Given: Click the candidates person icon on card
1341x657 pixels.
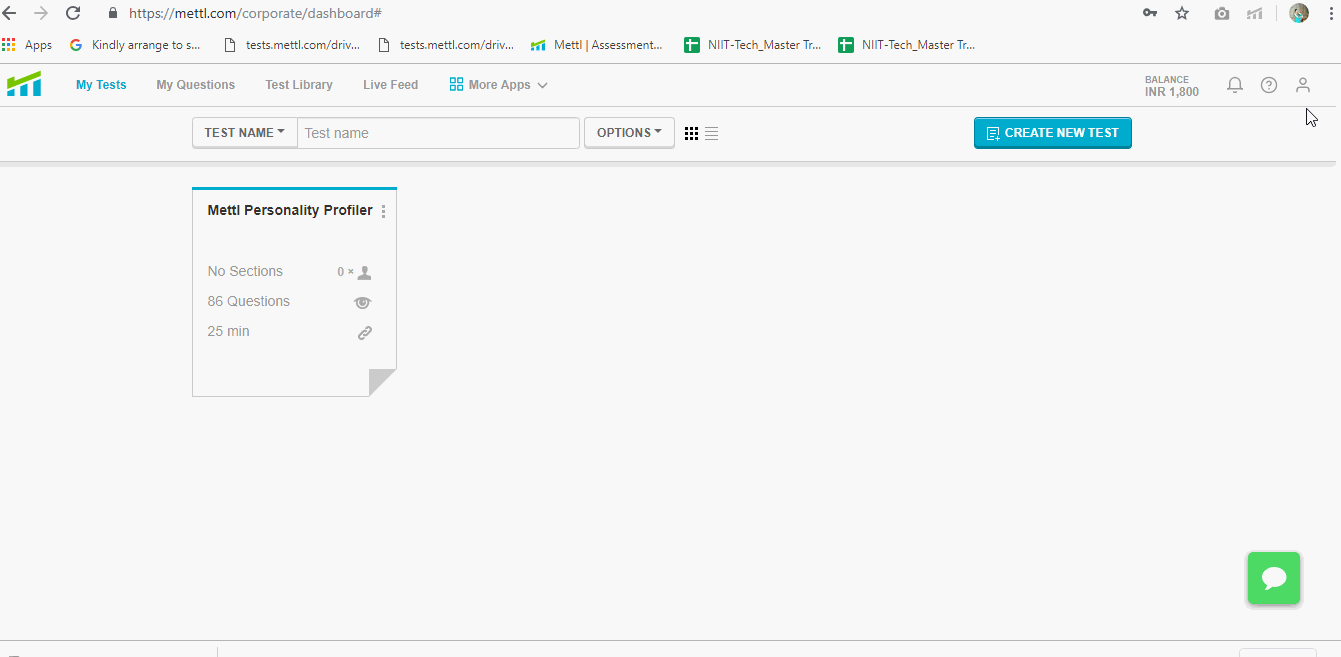Looking at the screenshot, I should pyautogui.click(x=364, y=272).
